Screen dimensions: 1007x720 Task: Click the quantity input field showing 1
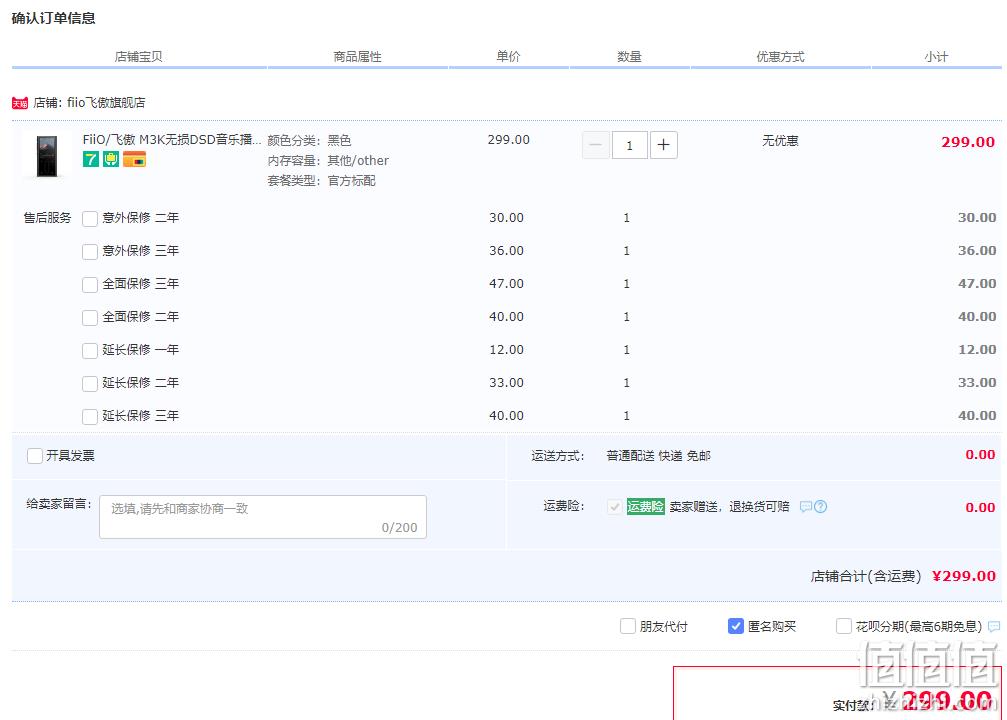pos(629,145)
